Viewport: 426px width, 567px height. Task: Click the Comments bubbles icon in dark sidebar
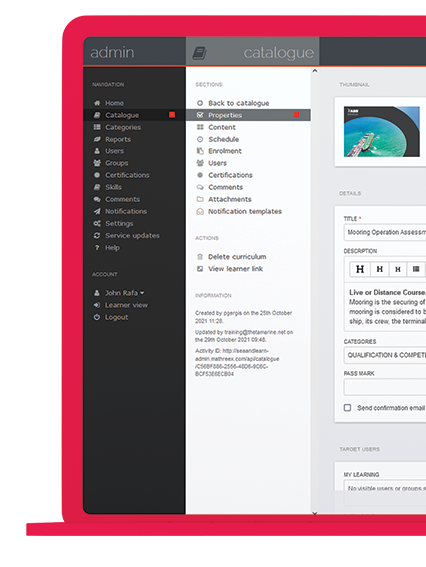pyautogui.click(x=97, y=199)
